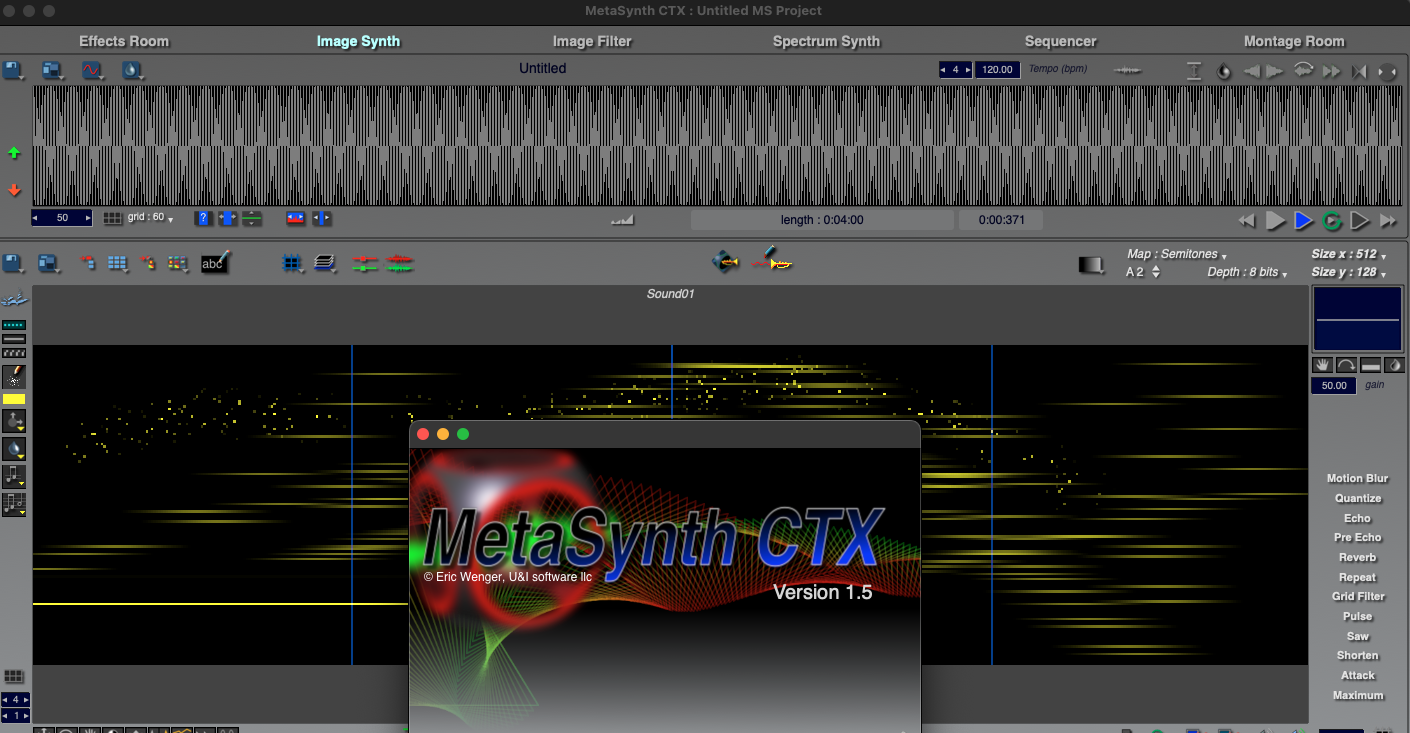
Task: Toggle the grid display icon beside grid: 60
Action: (x=114, y=218)
